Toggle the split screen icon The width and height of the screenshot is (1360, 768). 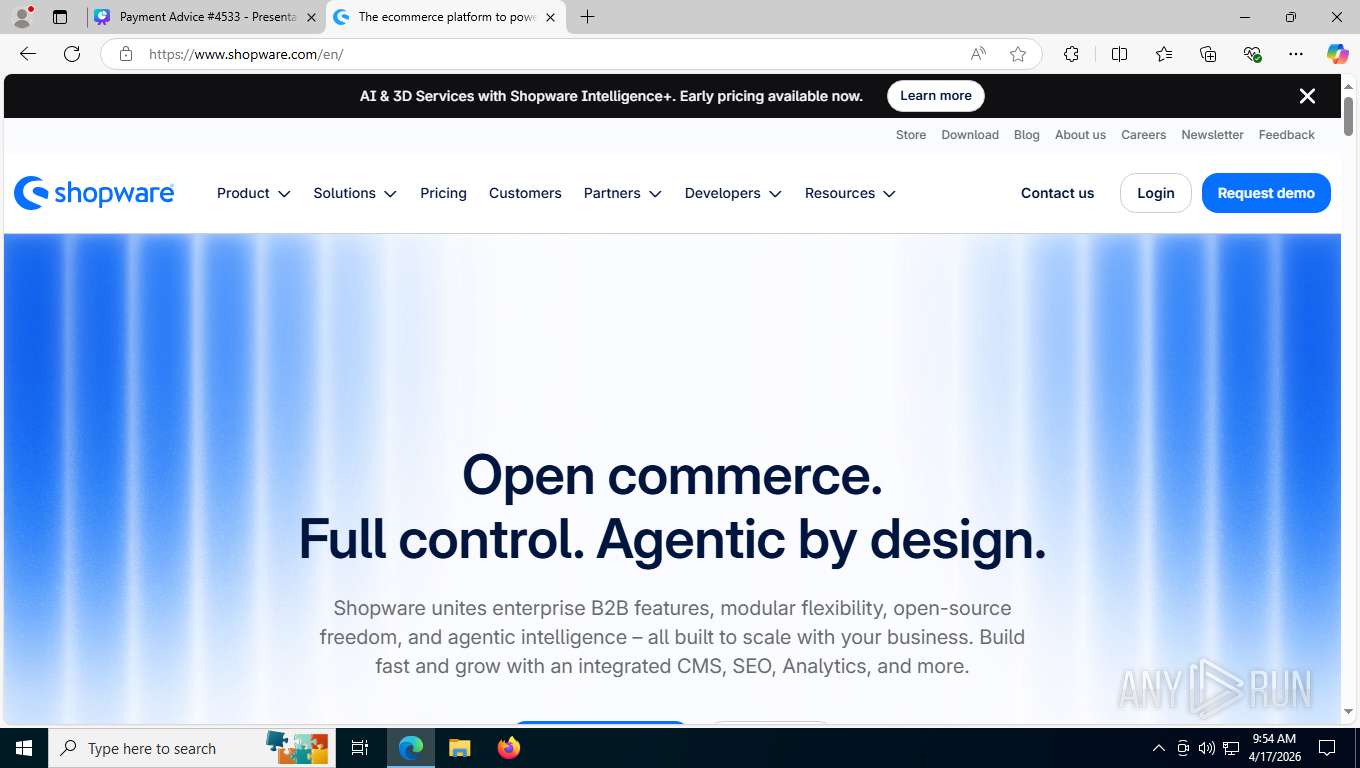click(1120, 54)
